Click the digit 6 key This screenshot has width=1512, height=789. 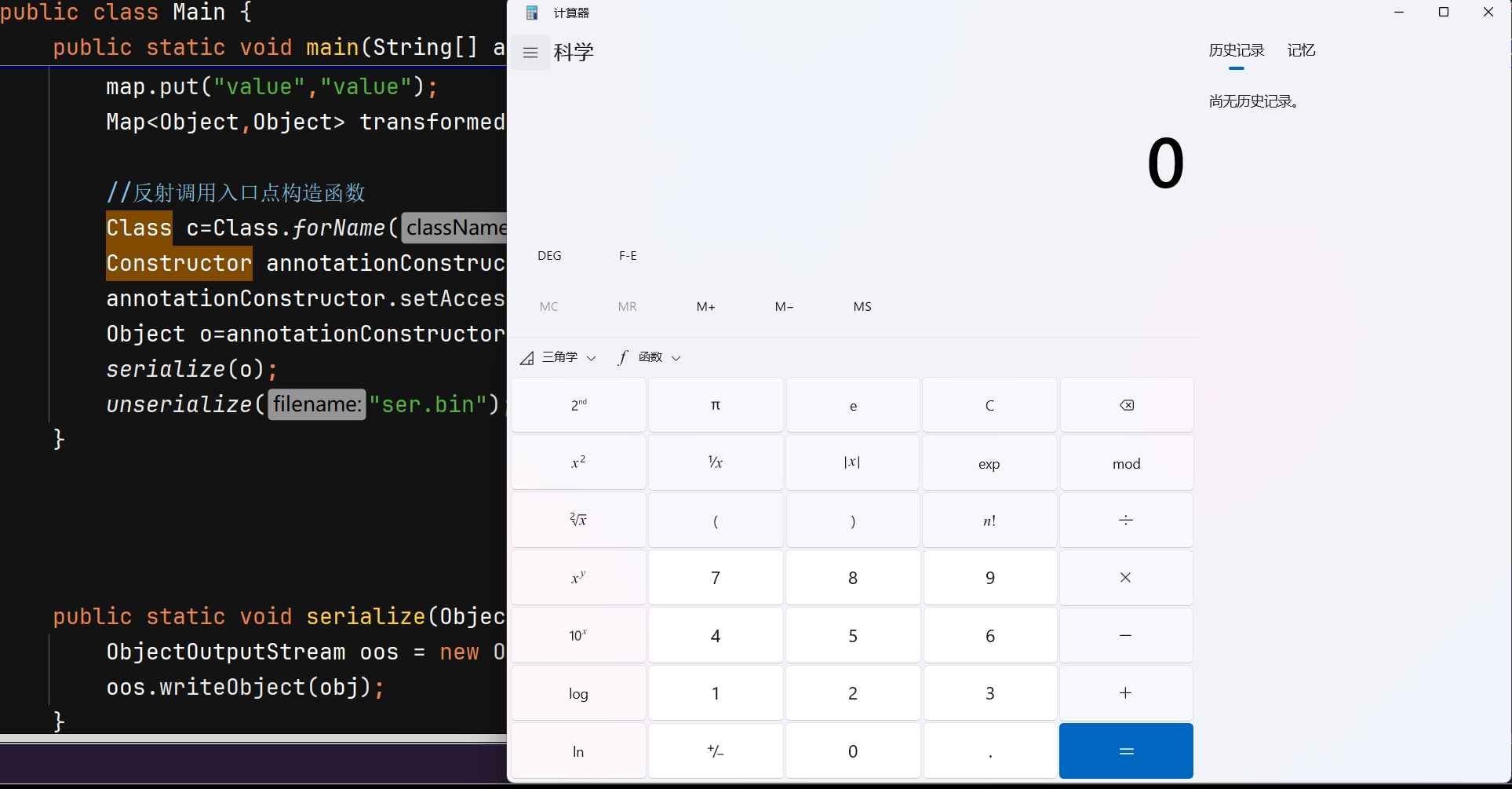pyautogui.click(x=989, y=635)
